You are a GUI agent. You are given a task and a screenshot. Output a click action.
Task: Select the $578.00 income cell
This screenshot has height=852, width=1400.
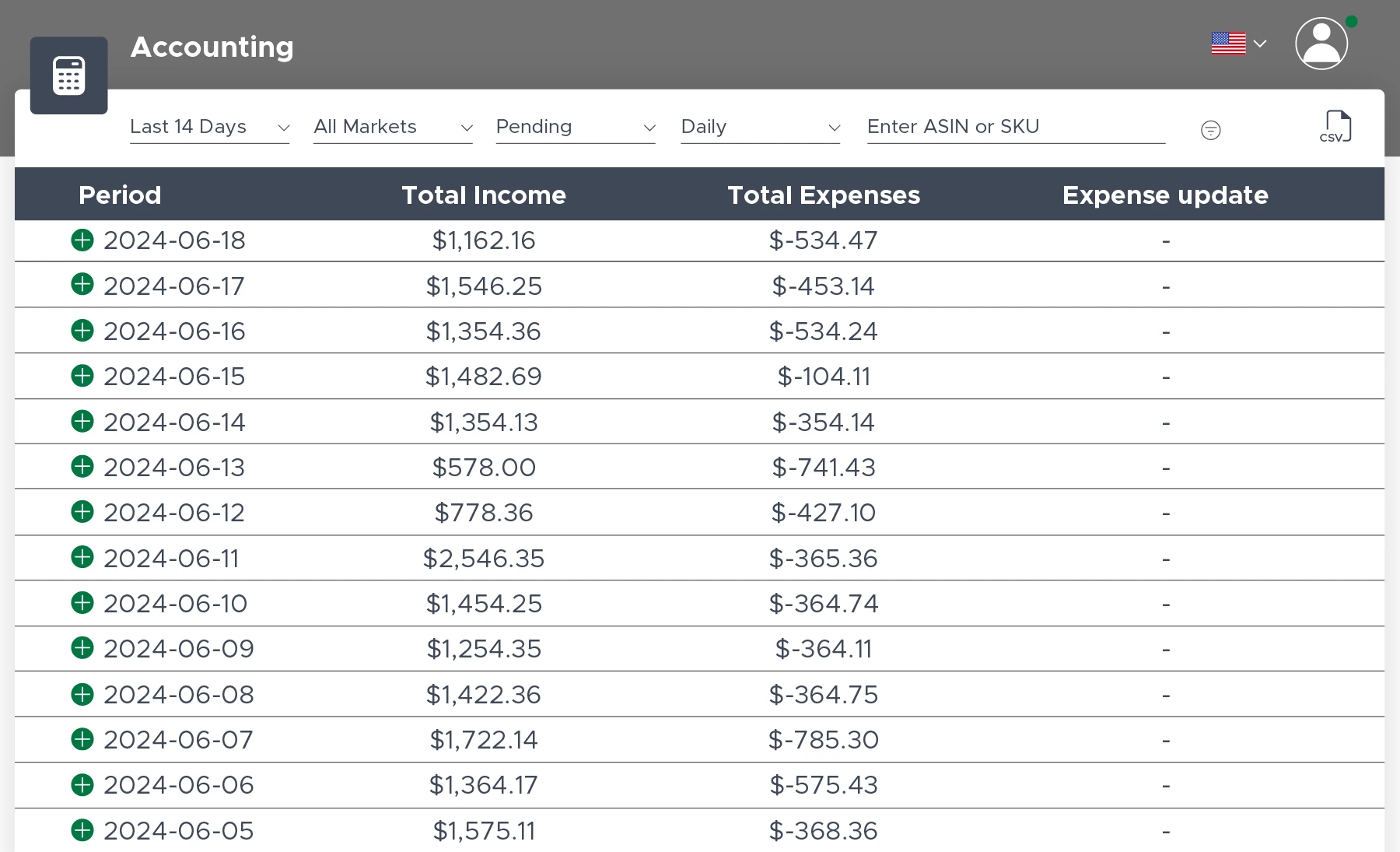point(484,467)
